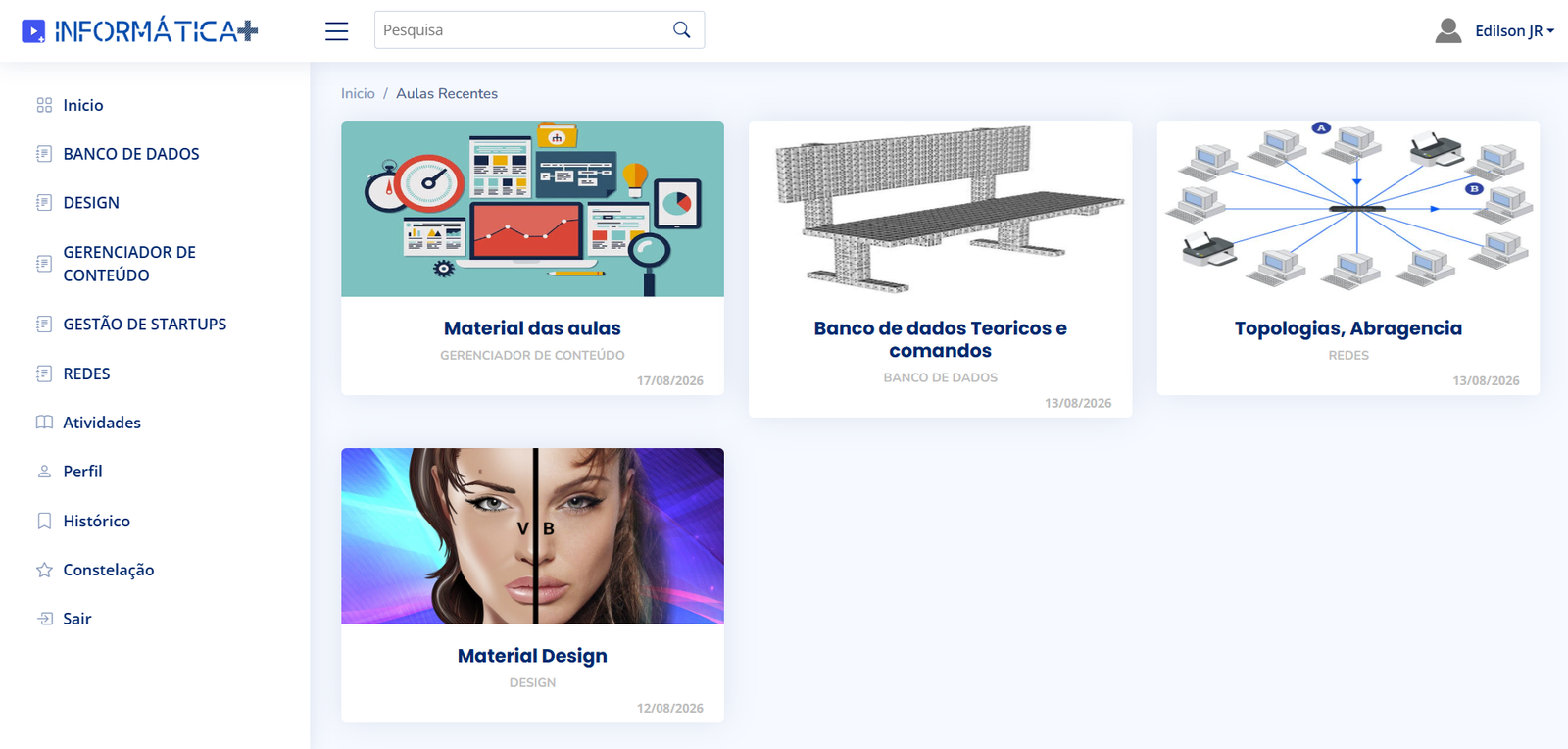Viewport: 1568px width, 749px height.
Task: Open Banco de dados Teoricos e comandos title
Action: coord(940,339)
